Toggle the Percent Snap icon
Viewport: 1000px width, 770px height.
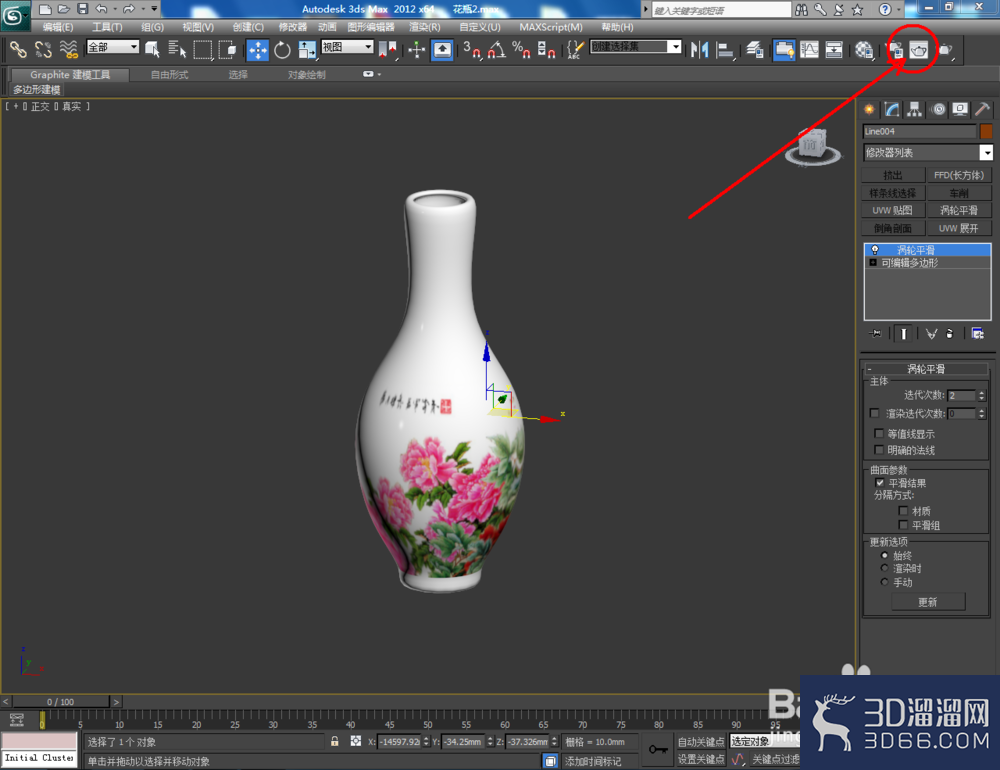pos(521,50)
